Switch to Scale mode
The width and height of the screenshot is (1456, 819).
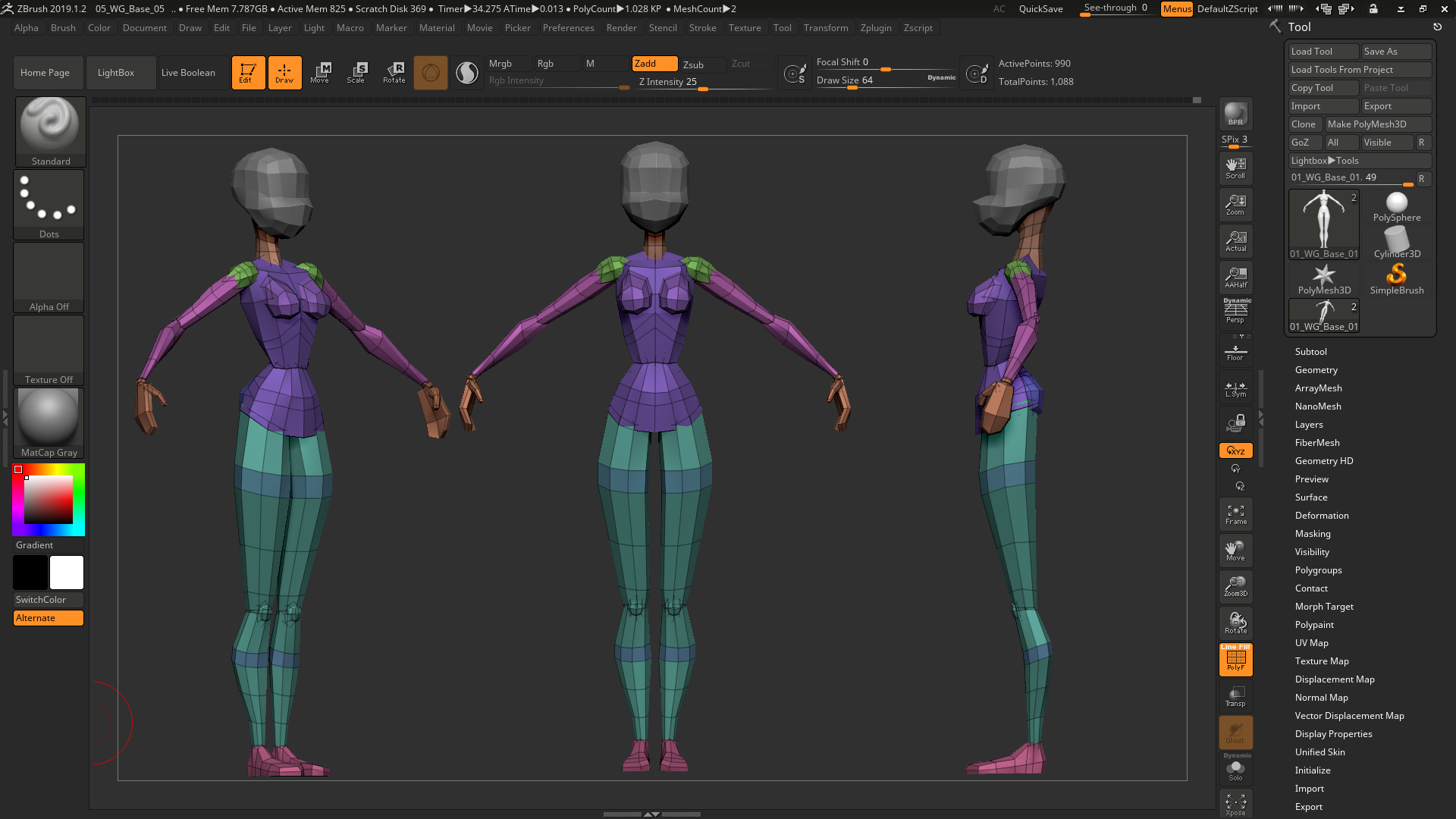(358, 72)
